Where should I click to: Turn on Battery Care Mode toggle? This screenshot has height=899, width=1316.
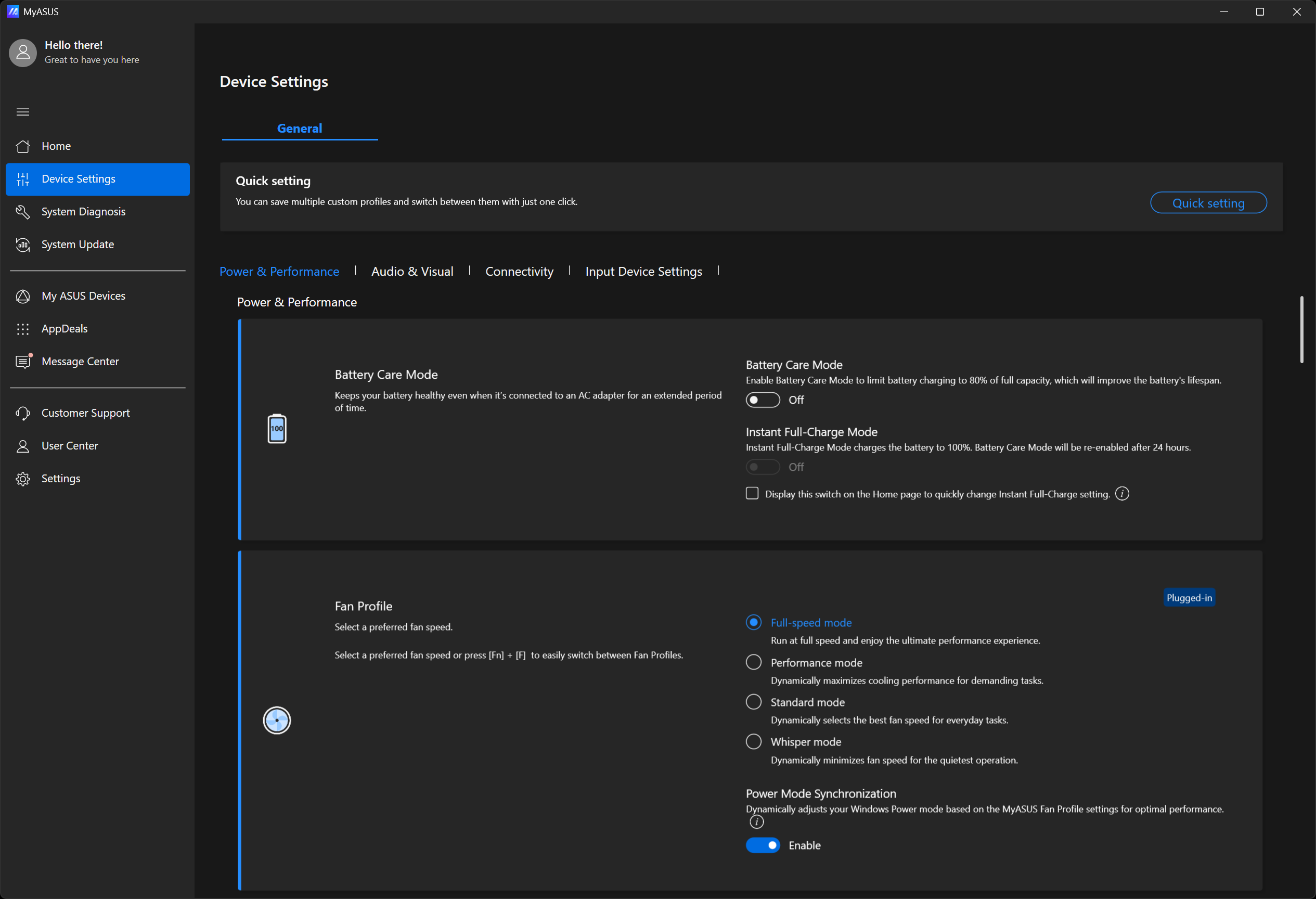click(x=762, y=400)
